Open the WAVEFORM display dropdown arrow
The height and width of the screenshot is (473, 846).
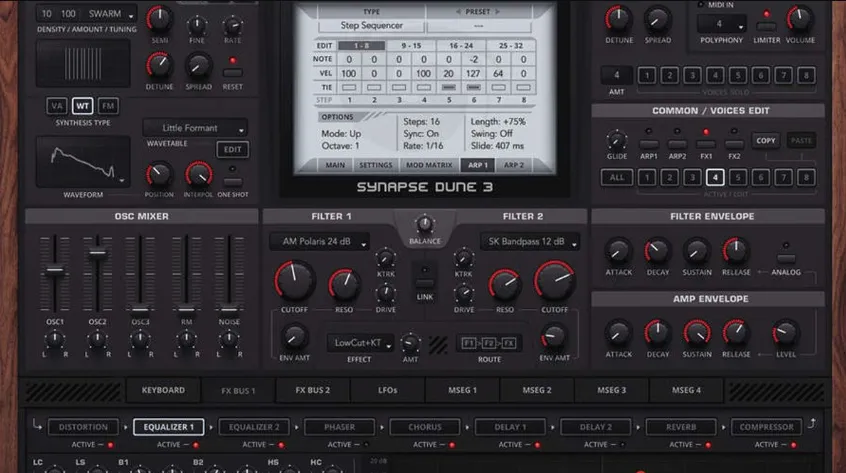tap(121, 181)
